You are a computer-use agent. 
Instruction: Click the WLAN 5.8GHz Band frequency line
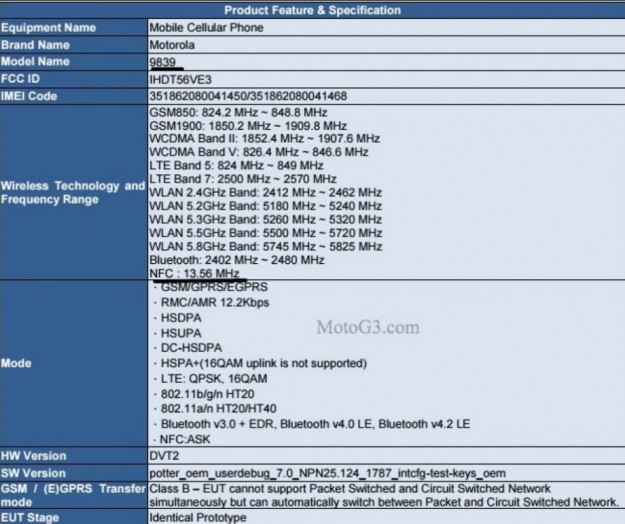pos(265,246)
